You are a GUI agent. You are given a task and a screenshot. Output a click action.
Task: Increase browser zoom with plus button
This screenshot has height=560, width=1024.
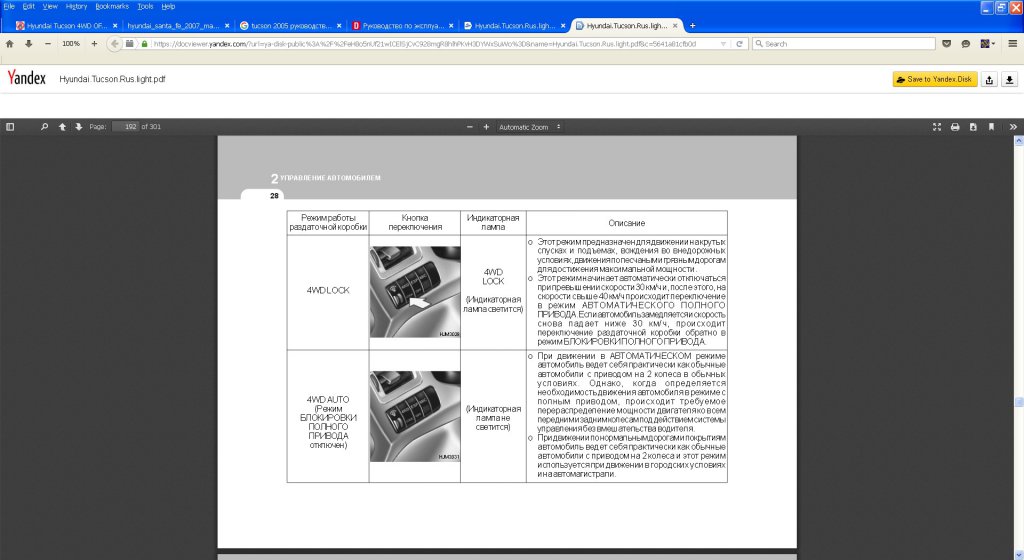(x=94, y=44)
